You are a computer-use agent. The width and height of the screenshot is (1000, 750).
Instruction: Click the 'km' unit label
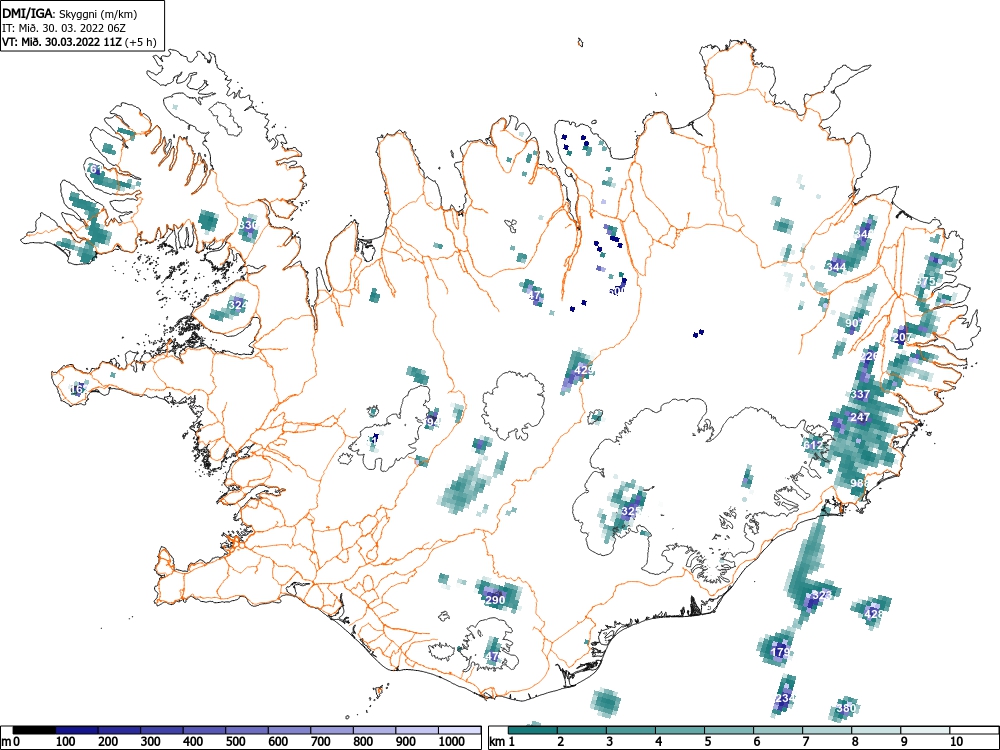(x=497, y=742)
